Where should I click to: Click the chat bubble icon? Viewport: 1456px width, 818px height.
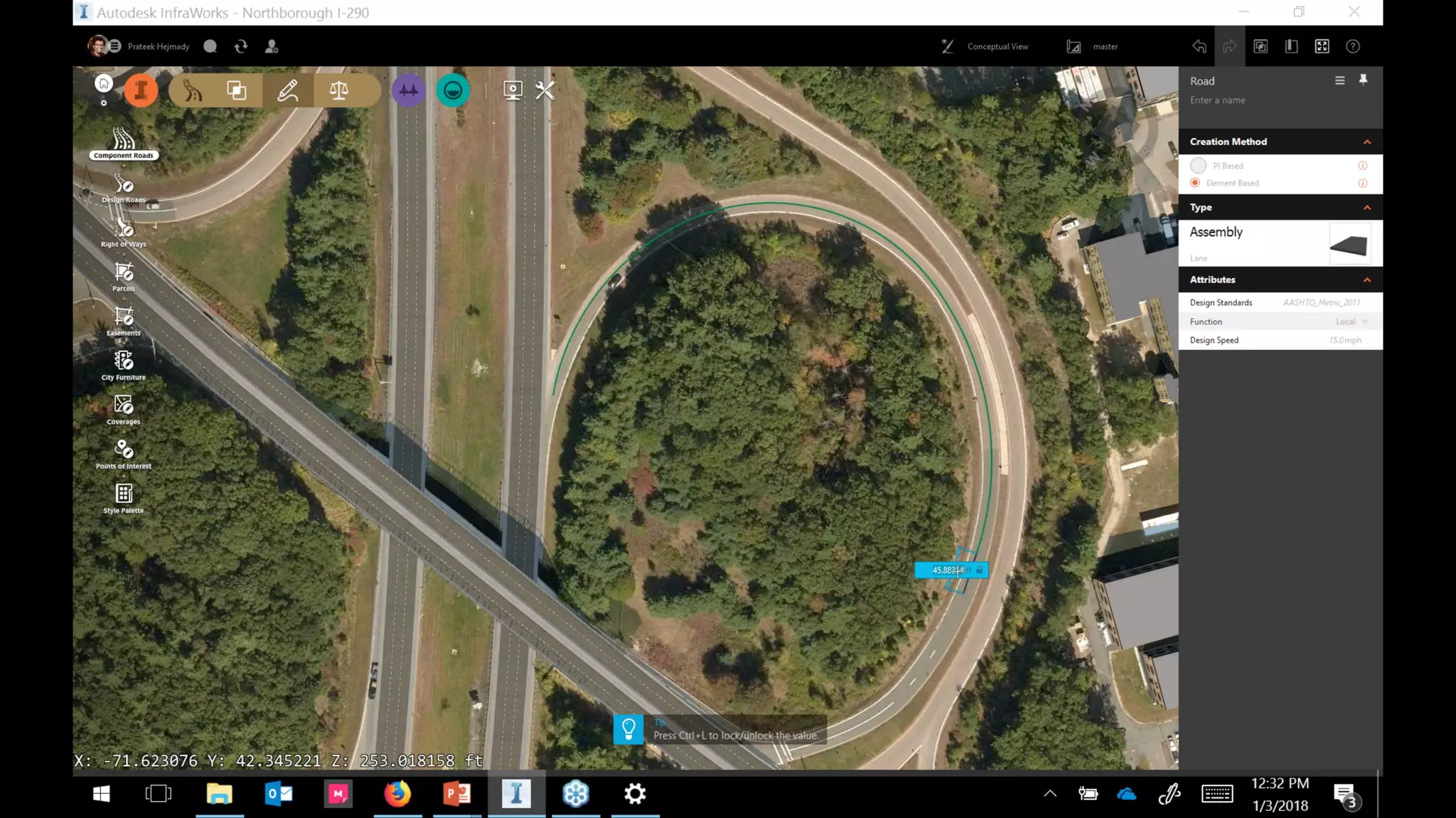[x=210, y=46]
